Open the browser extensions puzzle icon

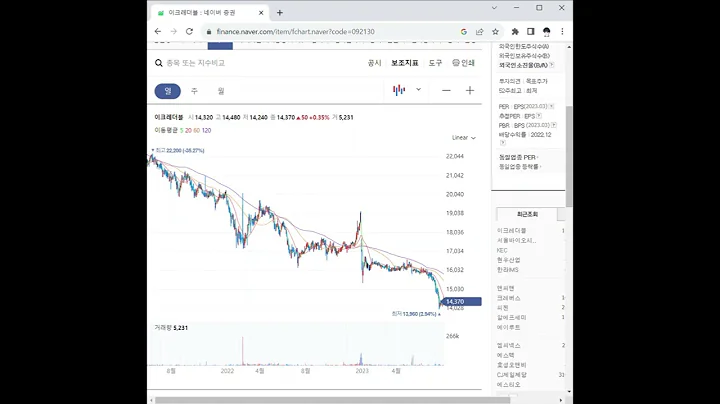pyautogui.click(x=515, y=32)
